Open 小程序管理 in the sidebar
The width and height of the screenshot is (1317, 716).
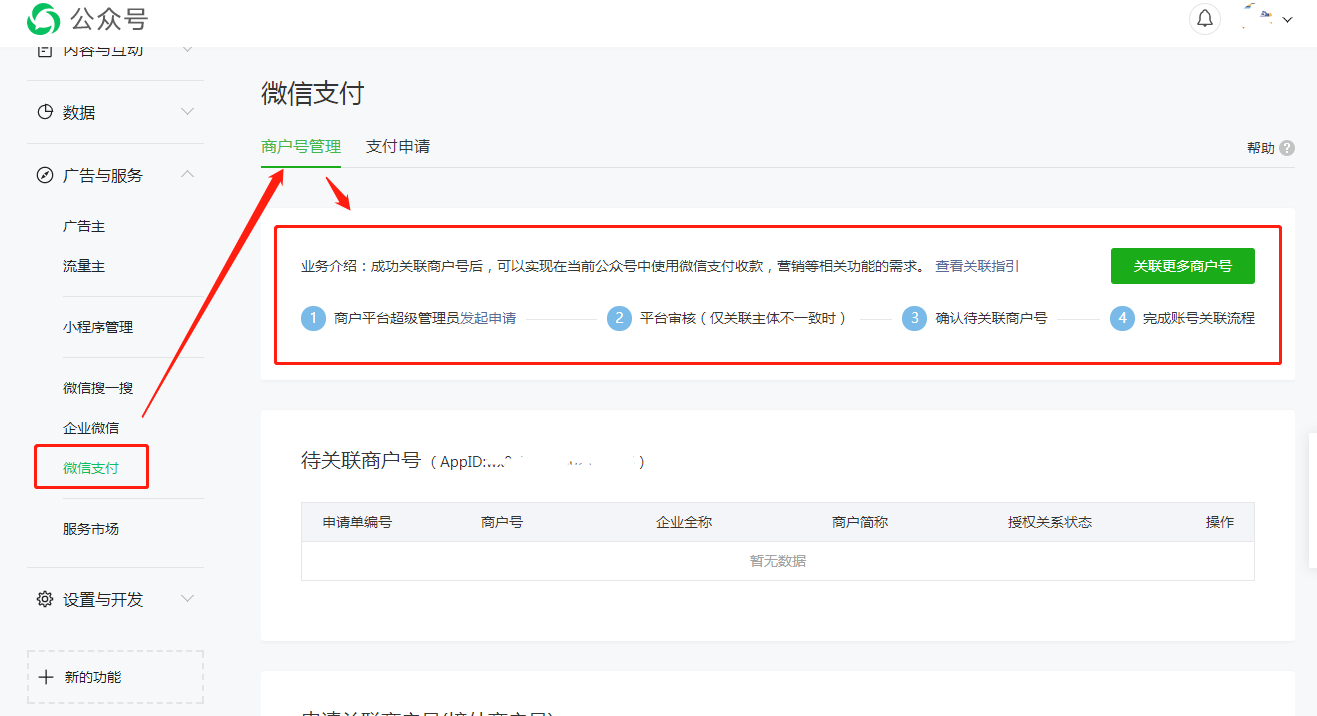[98, 327]
